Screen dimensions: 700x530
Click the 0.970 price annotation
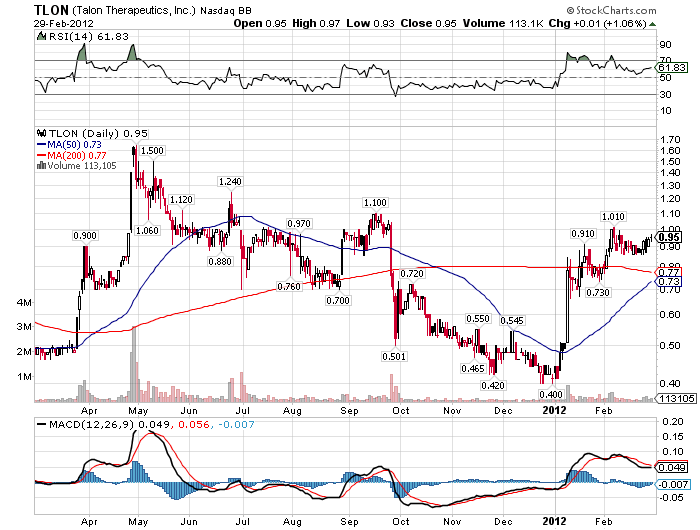tap(299, 223)
